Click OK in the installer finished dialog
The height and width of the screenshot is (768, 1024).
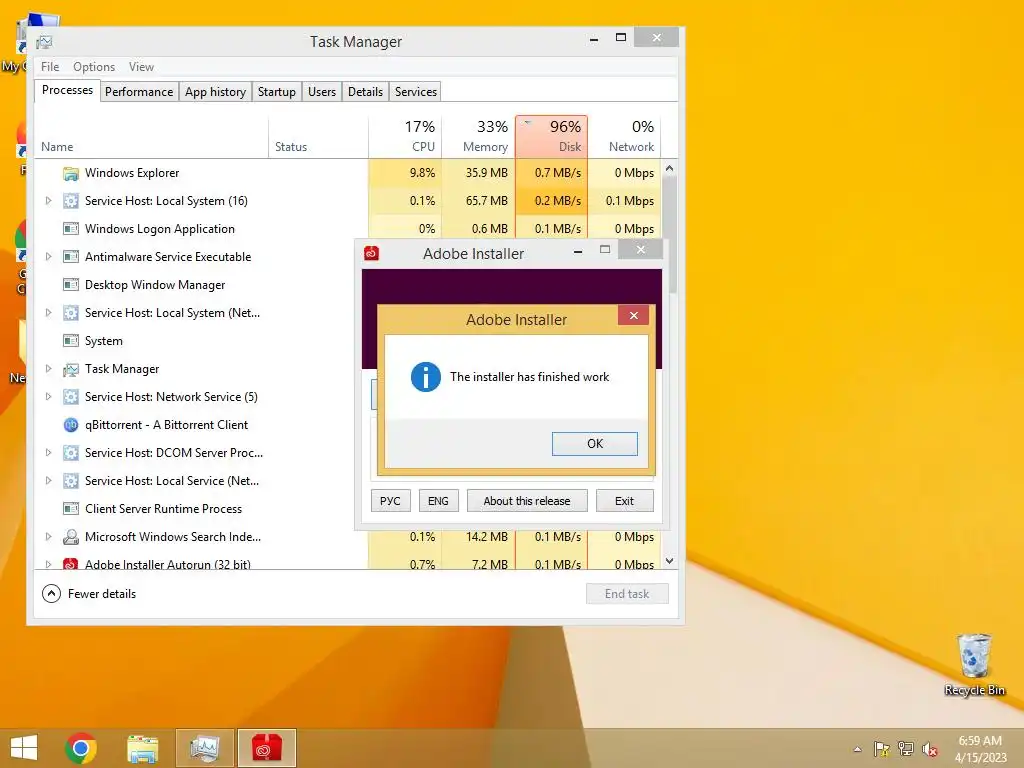[x=595, y=444]
